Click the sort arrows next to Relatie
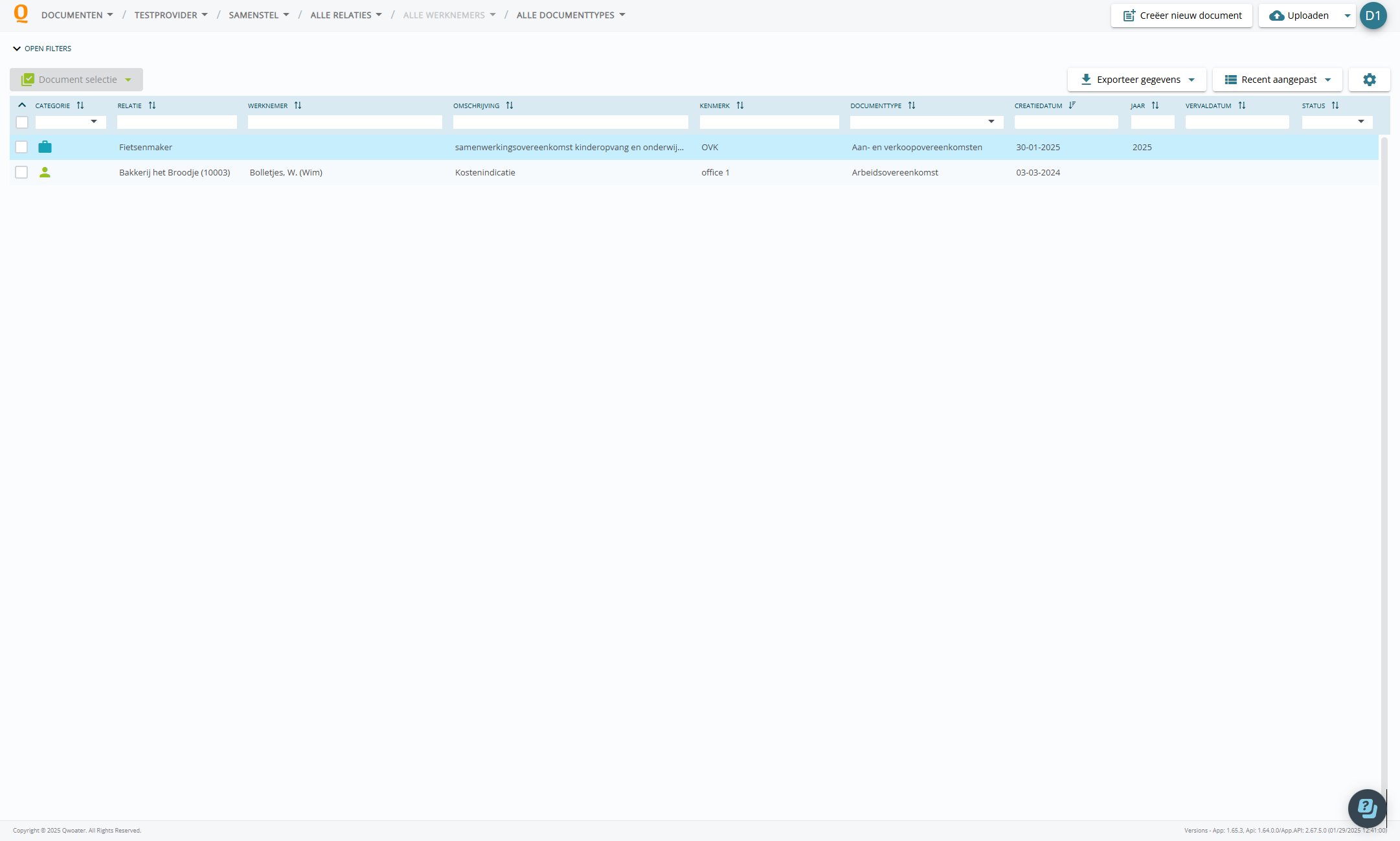Image resolution: width=1400 pixels, height=841 pixels. coord(152,105)
